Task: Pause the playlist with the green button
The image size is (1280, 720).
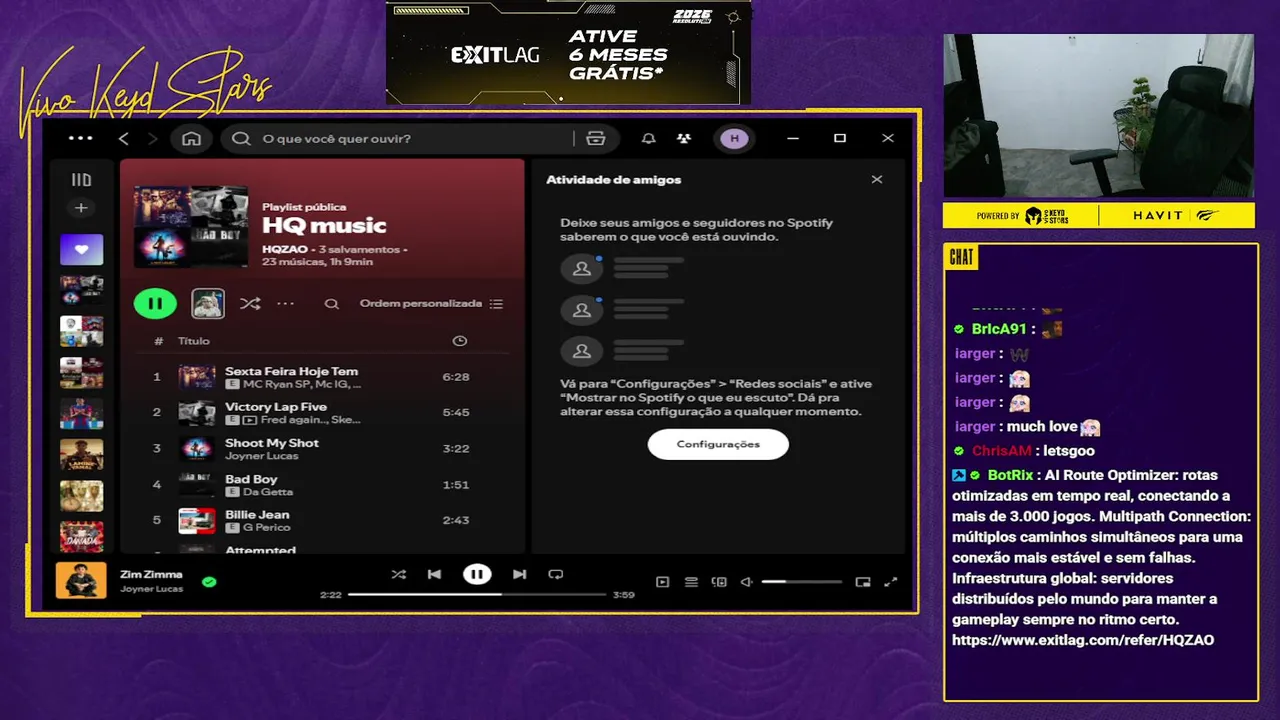Action: [x=155, y=303]
